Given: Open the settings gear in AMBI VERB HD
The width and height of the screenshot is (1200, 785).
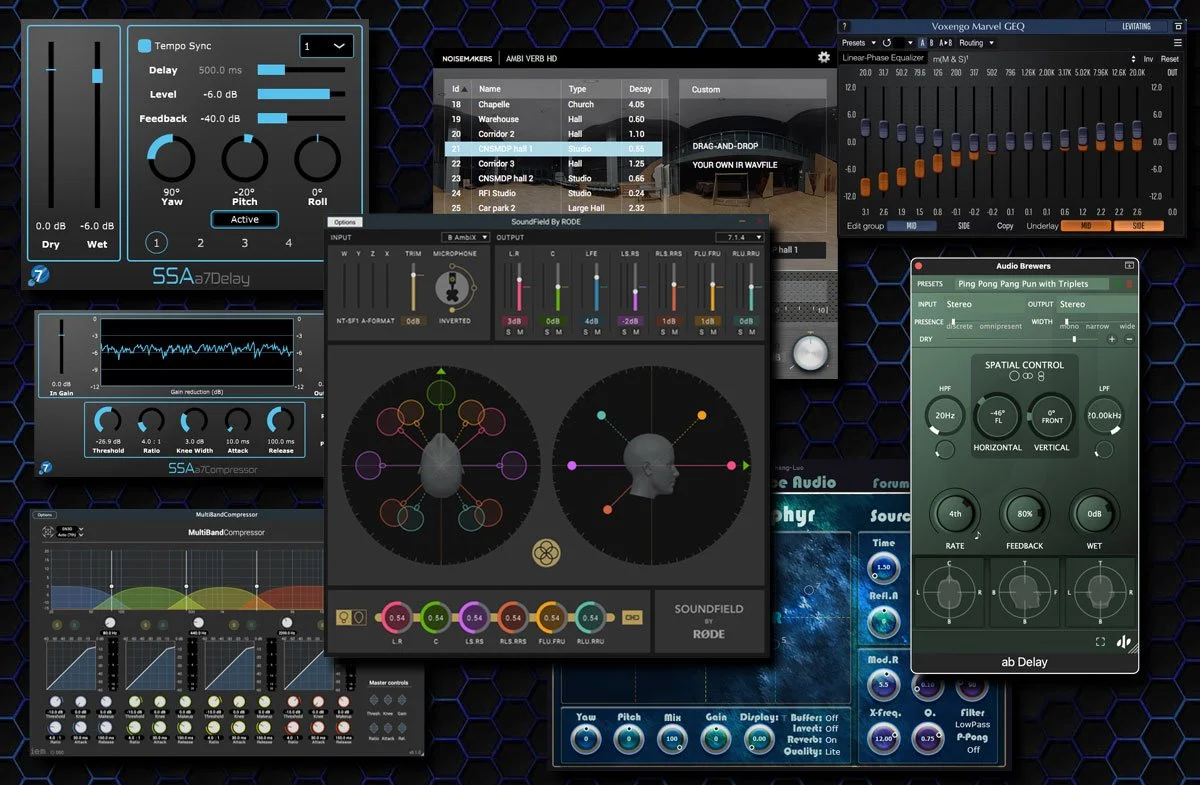Looking at the screenshot, I should click(823, 57).
